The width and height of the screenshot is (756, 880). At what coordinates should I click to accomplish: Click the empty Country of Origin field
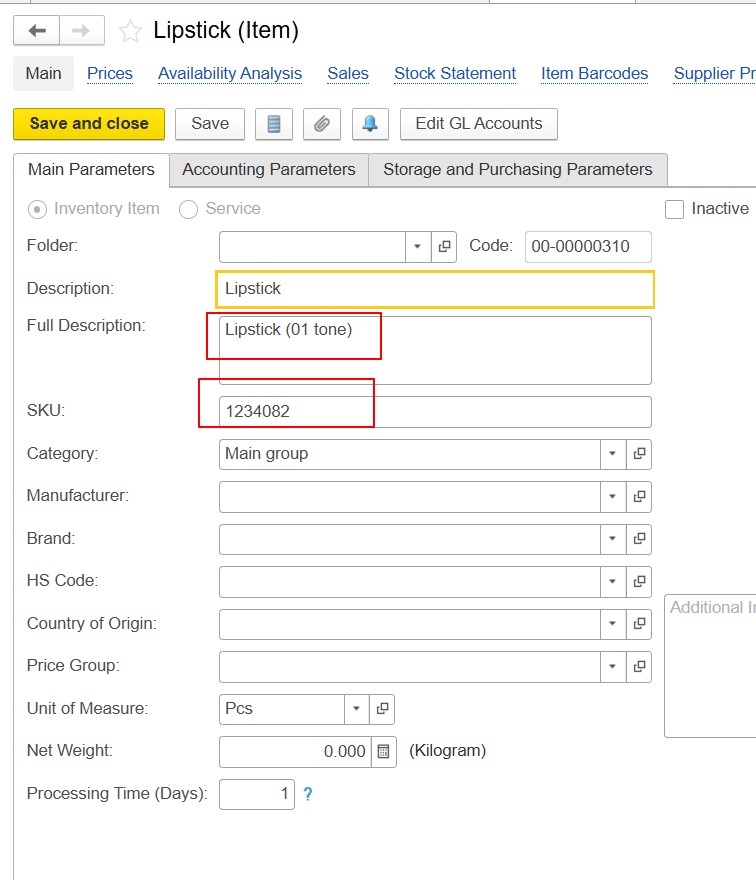click(x=410, y=624)
